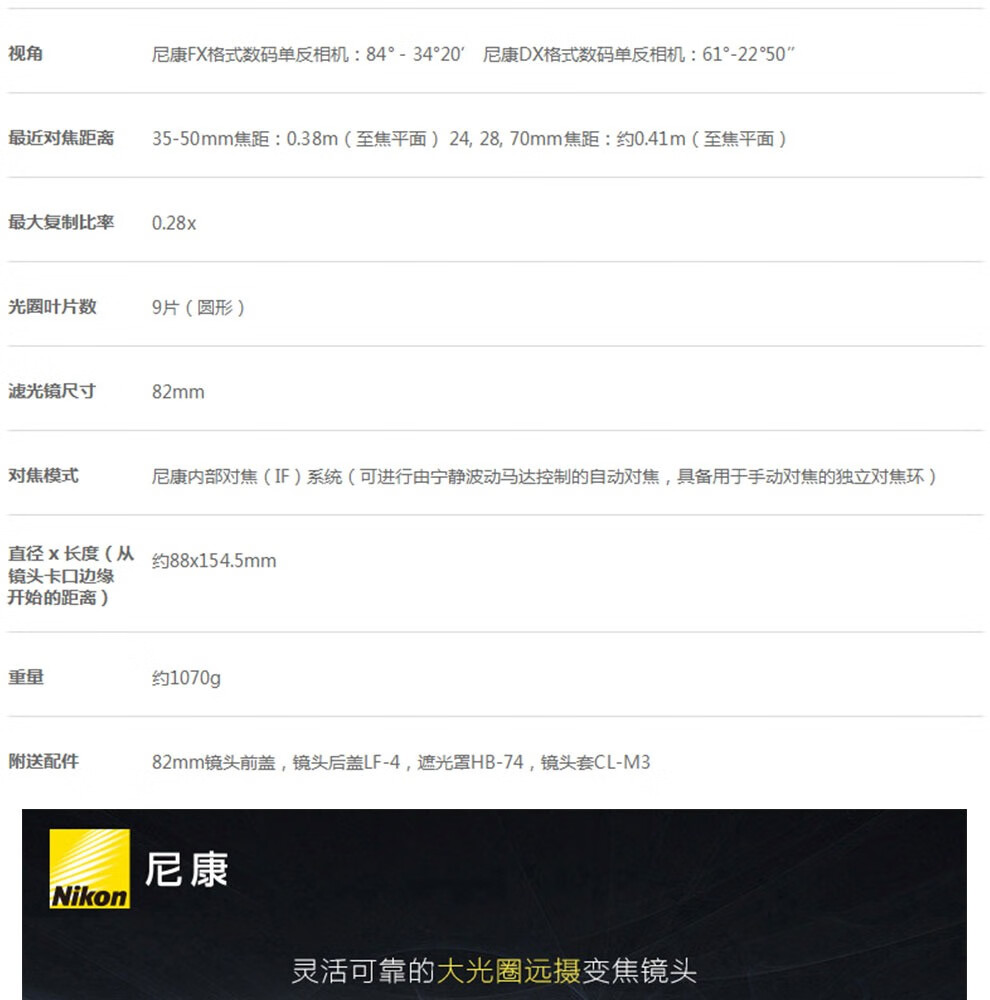
Task: Select the 最大复制比率 row label
Action: (61, 222)
